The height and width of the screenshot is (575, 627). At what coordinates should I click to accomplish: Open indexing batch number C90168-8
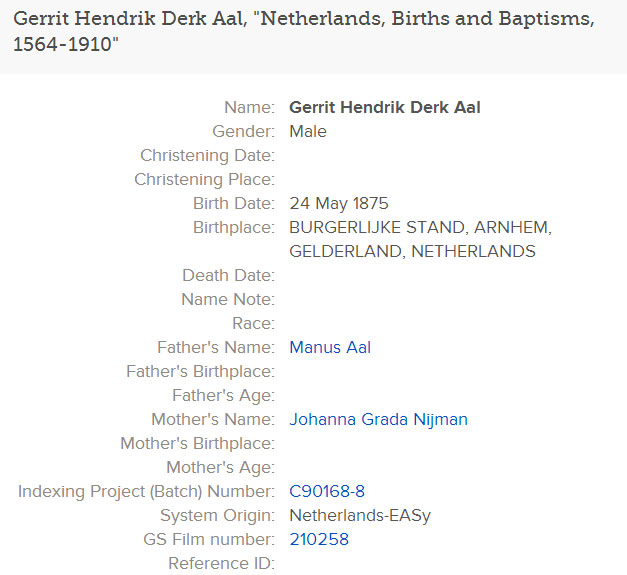(327, 492)
